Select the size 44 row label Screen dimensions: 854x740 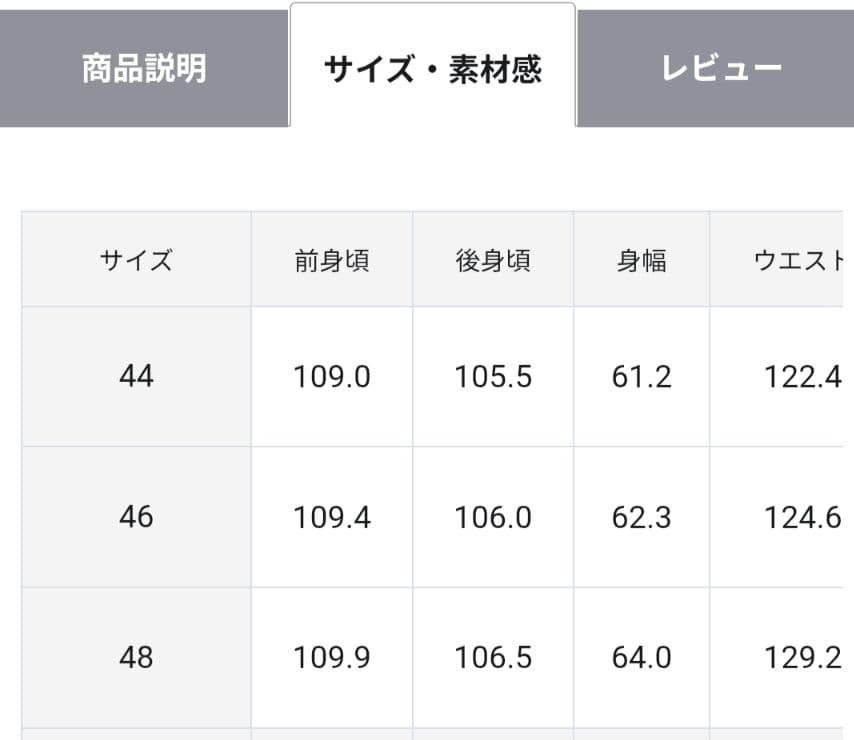[136, 377]
